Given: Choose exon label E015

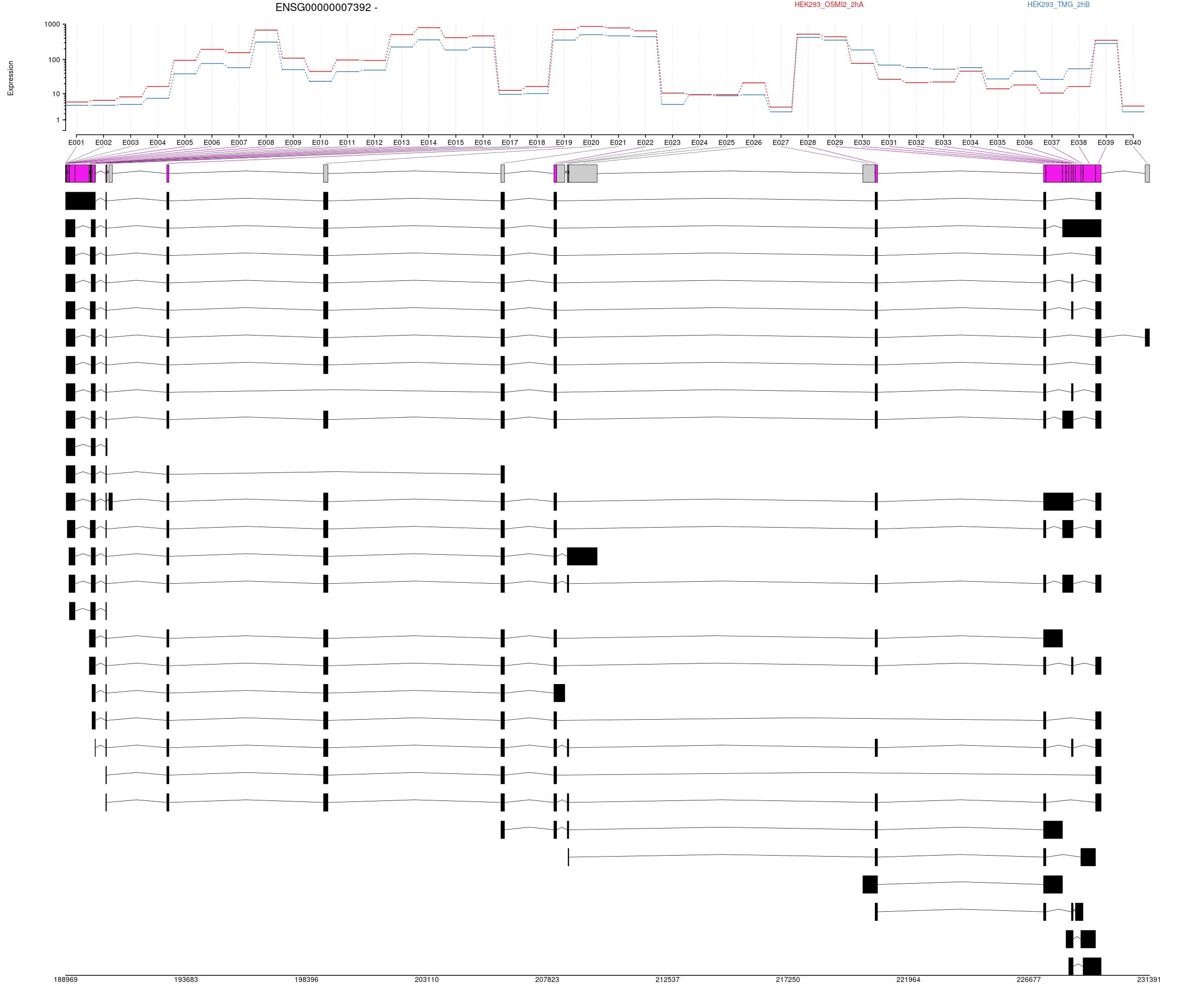Looking at the screenshot, I should pos(456,143).
